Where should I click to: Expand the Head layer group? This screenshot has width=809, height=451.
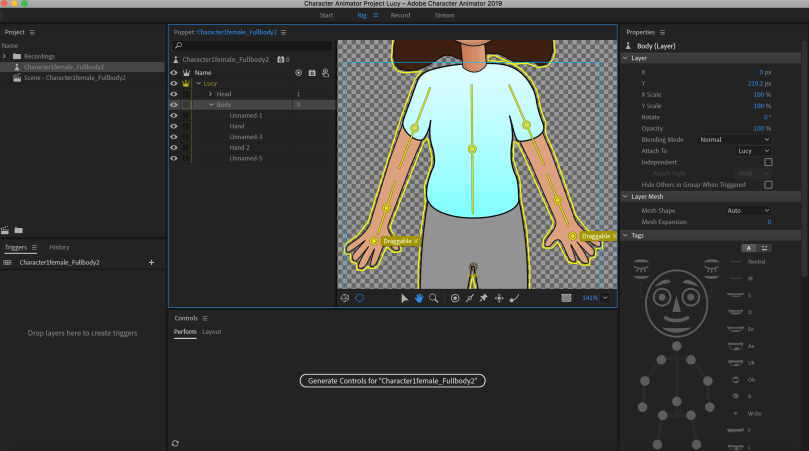click(210, 94)
